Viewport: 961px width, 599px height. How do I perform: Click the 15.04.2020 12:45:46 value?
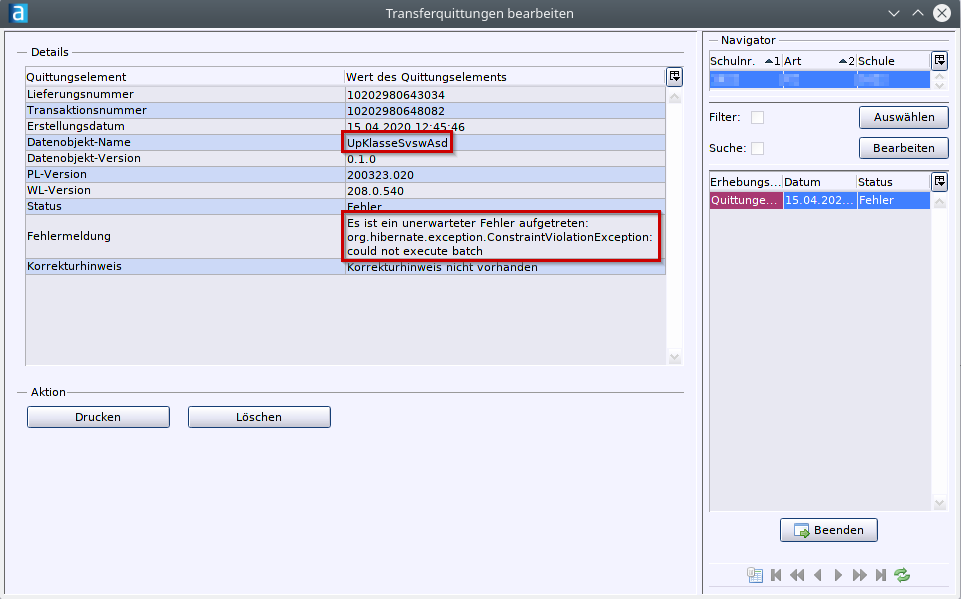click(x=406, y=127)
